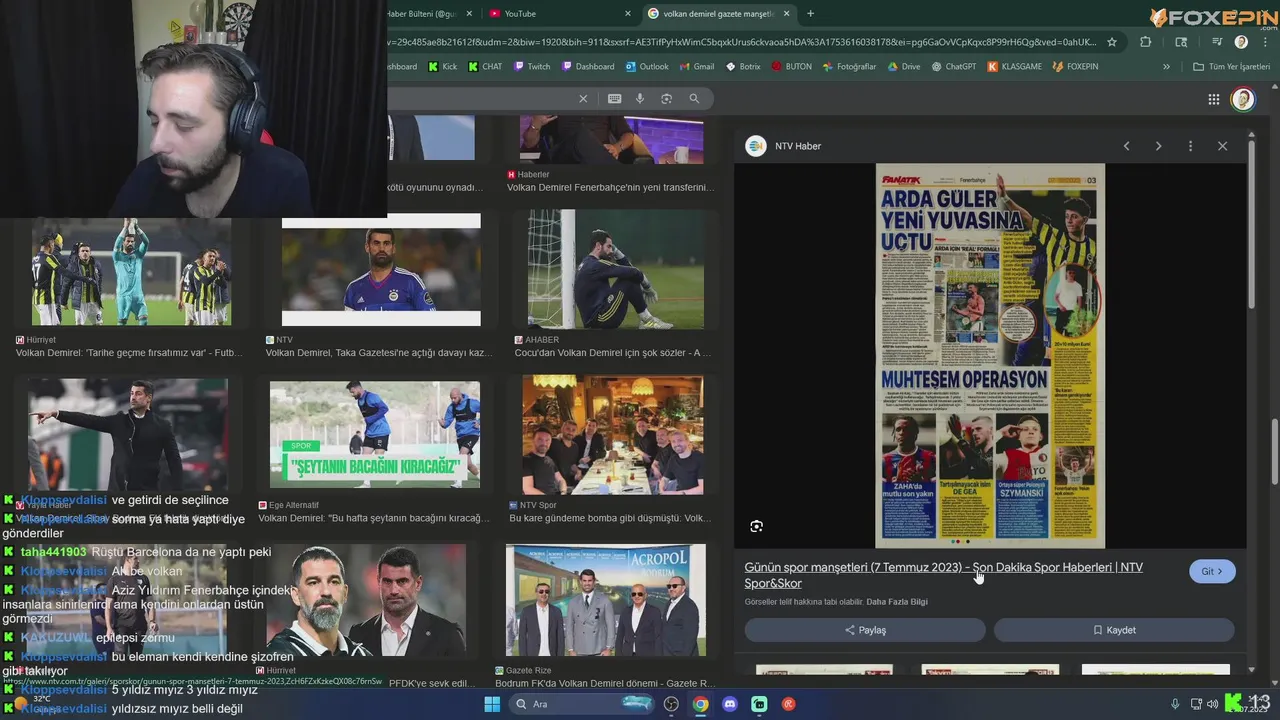Image resolution: width=1280 pixels, height=720 pixels.
Task: Open the Botrix bookmark
Action: point(743,67)
